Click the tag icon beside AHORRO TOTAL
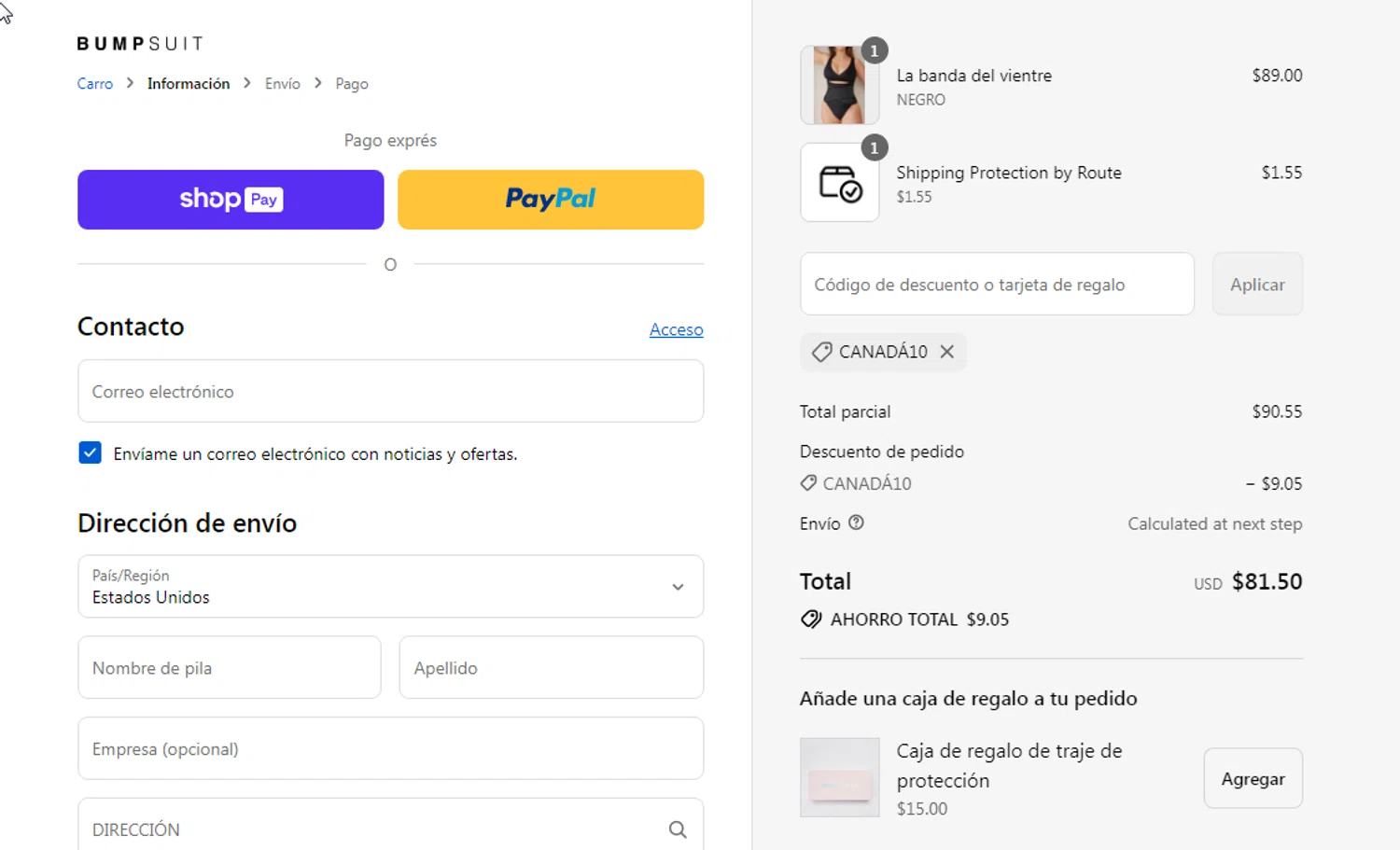1400x850 pixels. tap(811, 620)
